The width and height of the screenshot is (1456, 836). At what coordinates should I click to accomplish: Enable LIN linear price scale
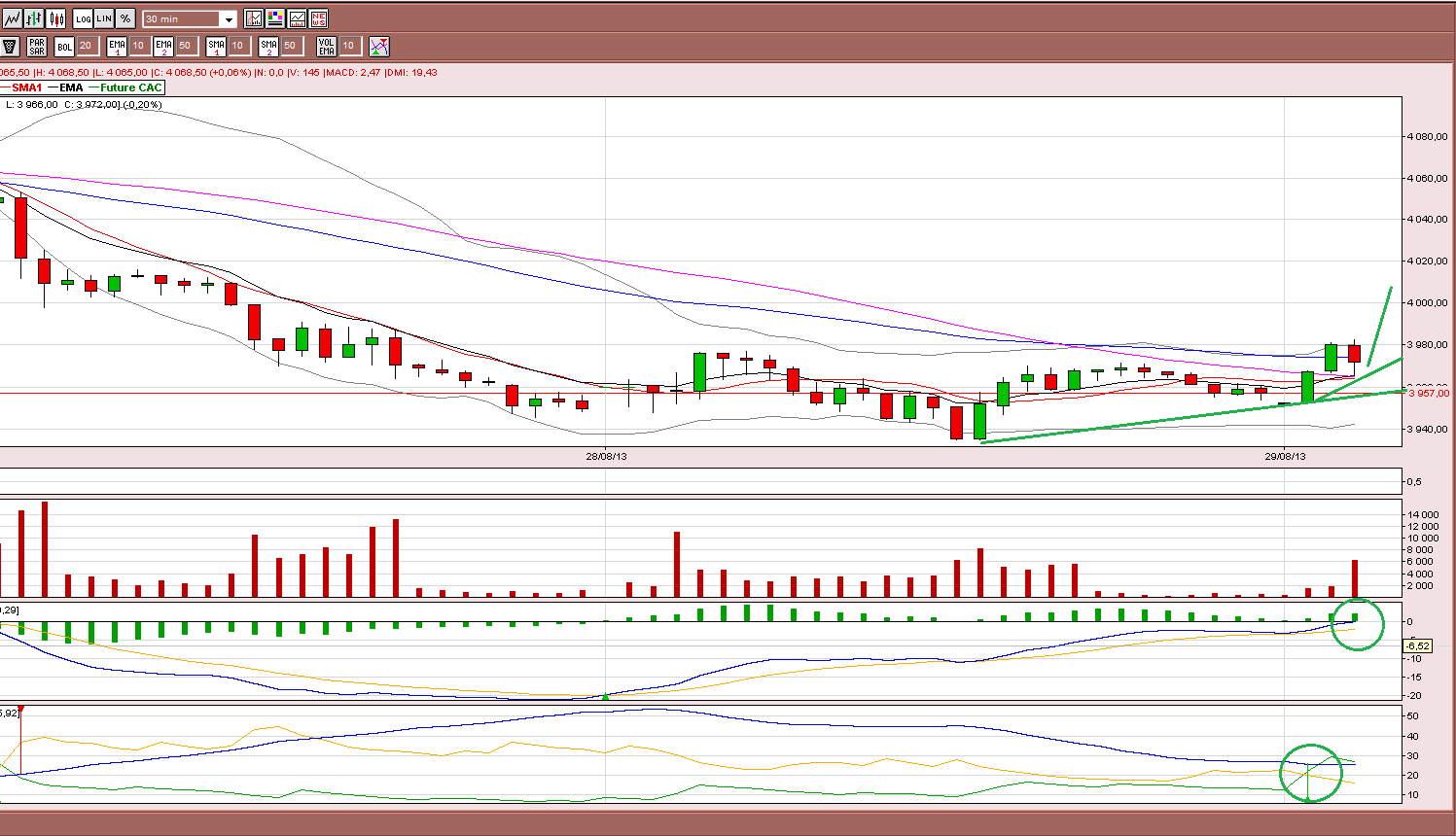pos(104,18)
